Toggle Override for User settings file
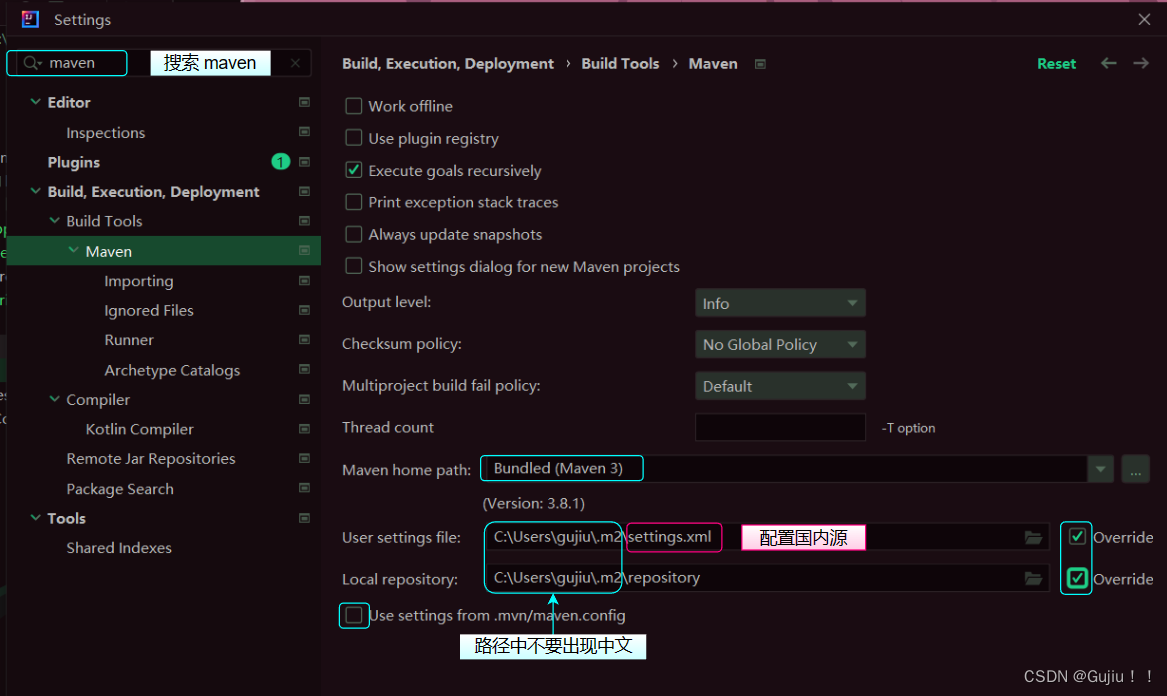 [1077, 536]
